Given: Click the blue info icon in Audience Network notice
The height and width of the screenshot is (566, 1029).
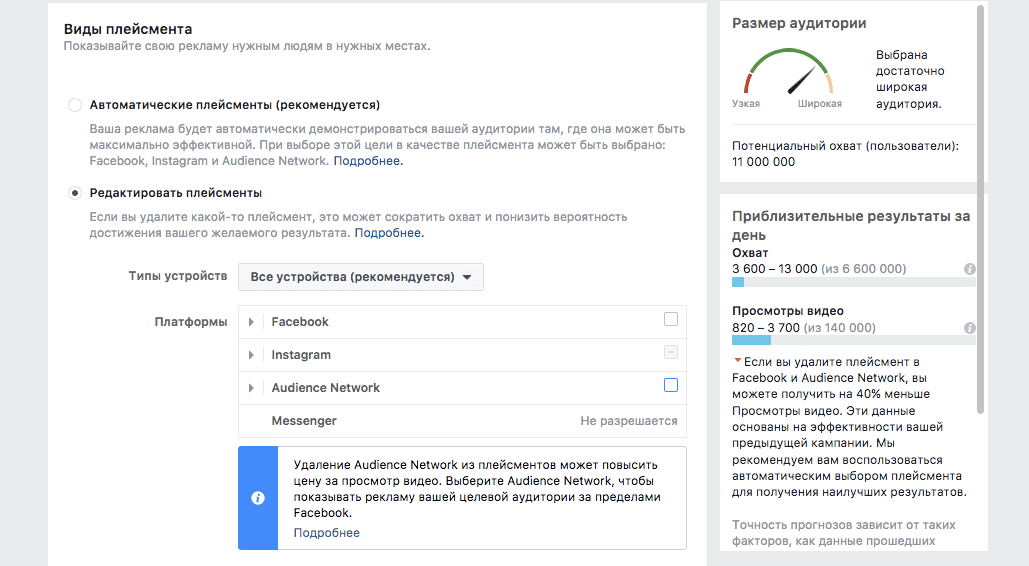Looking at the screenshot, I should [x=258, y=498].
